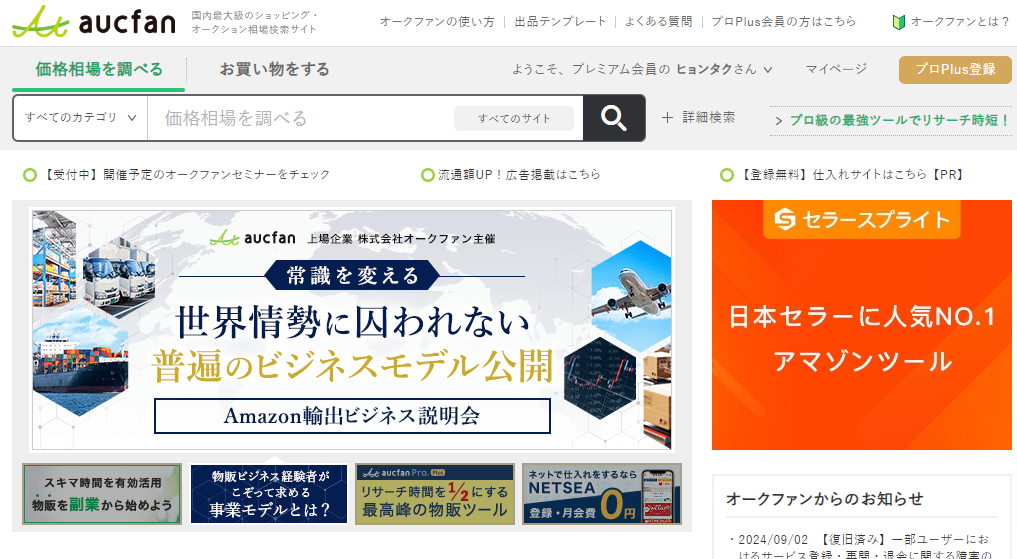Click the arrow icon before プロ級の最強ツール
The image size is (1017, 559).
(x=779, y=121)
